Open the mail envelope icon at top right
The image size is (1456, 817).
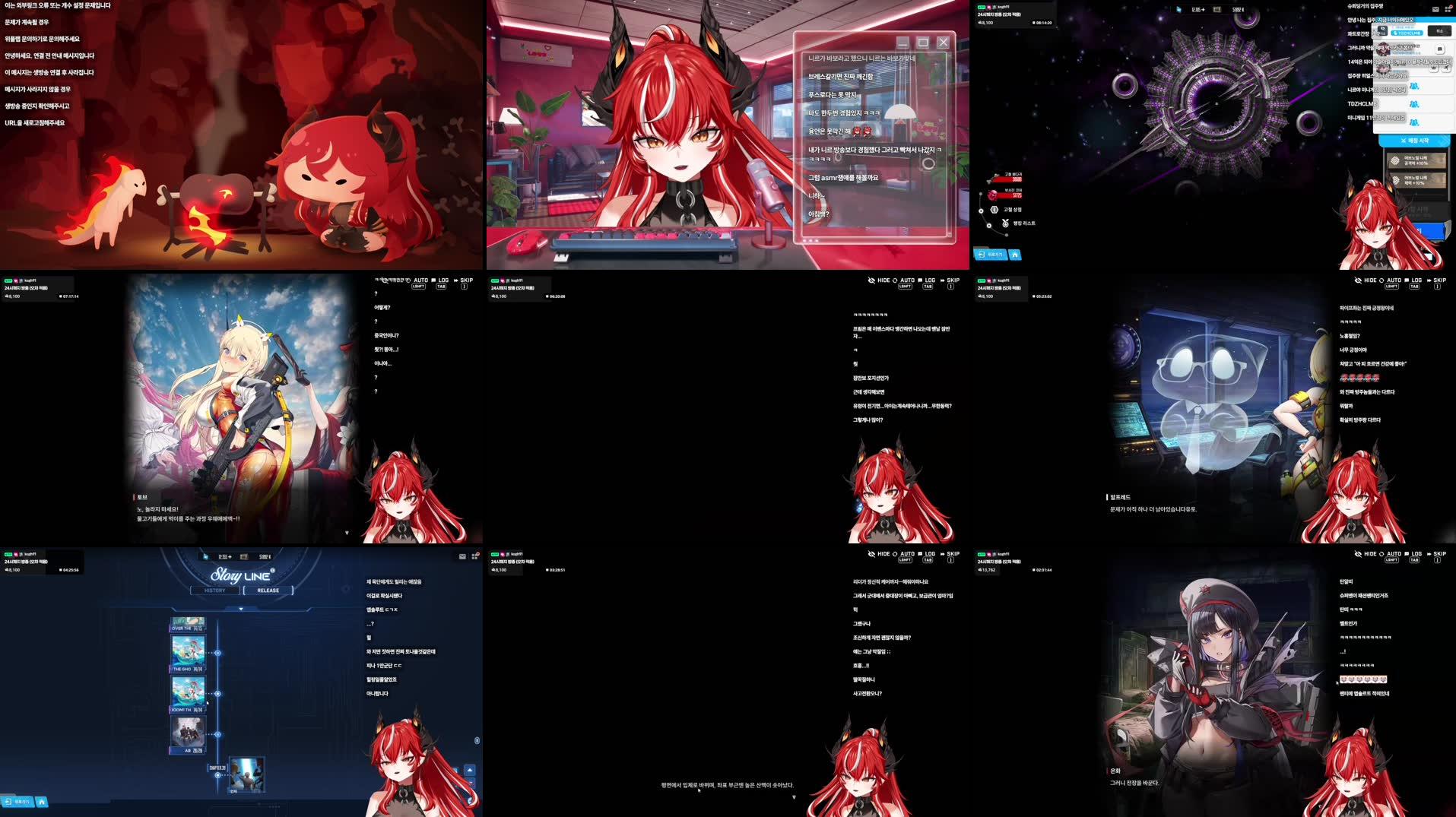[1435, 9]
